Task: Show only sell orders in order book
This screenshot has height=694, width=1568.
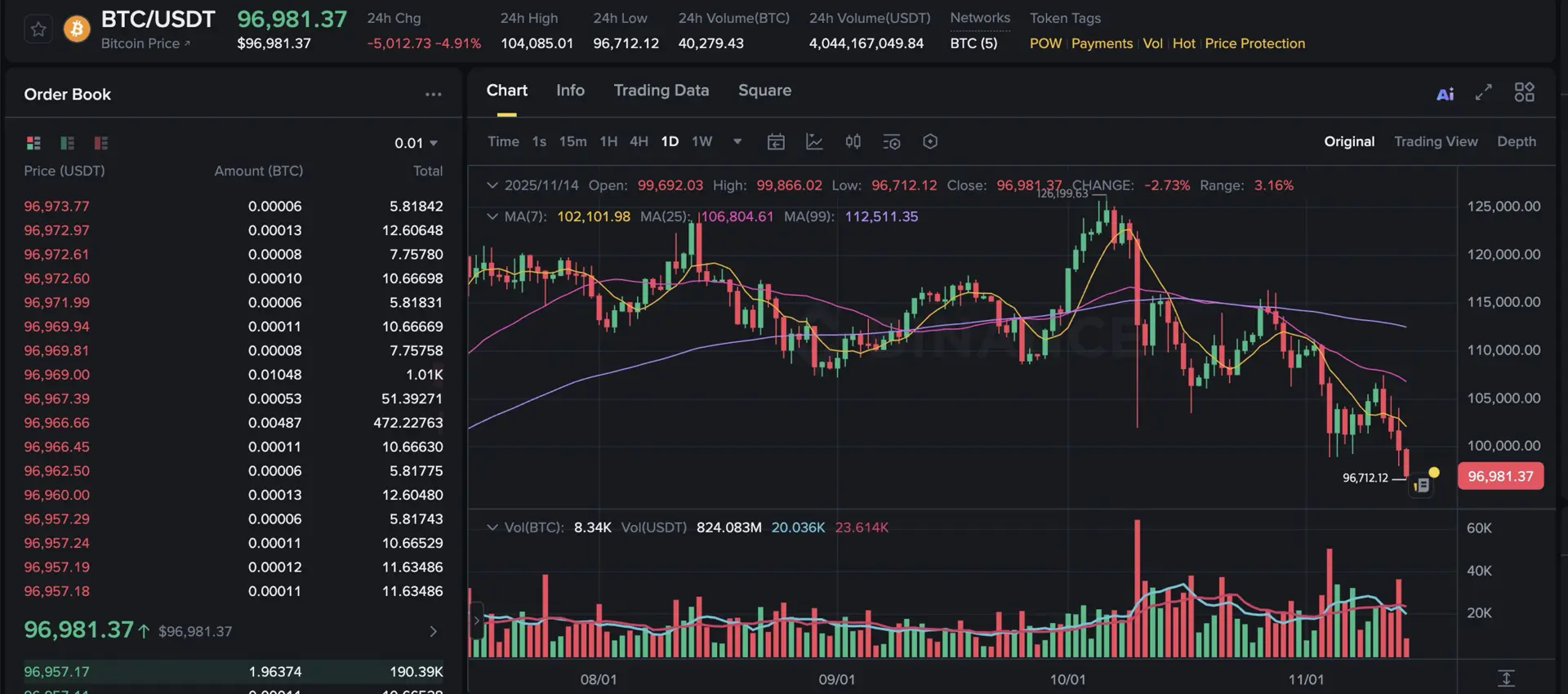Action: pos(101,143)
